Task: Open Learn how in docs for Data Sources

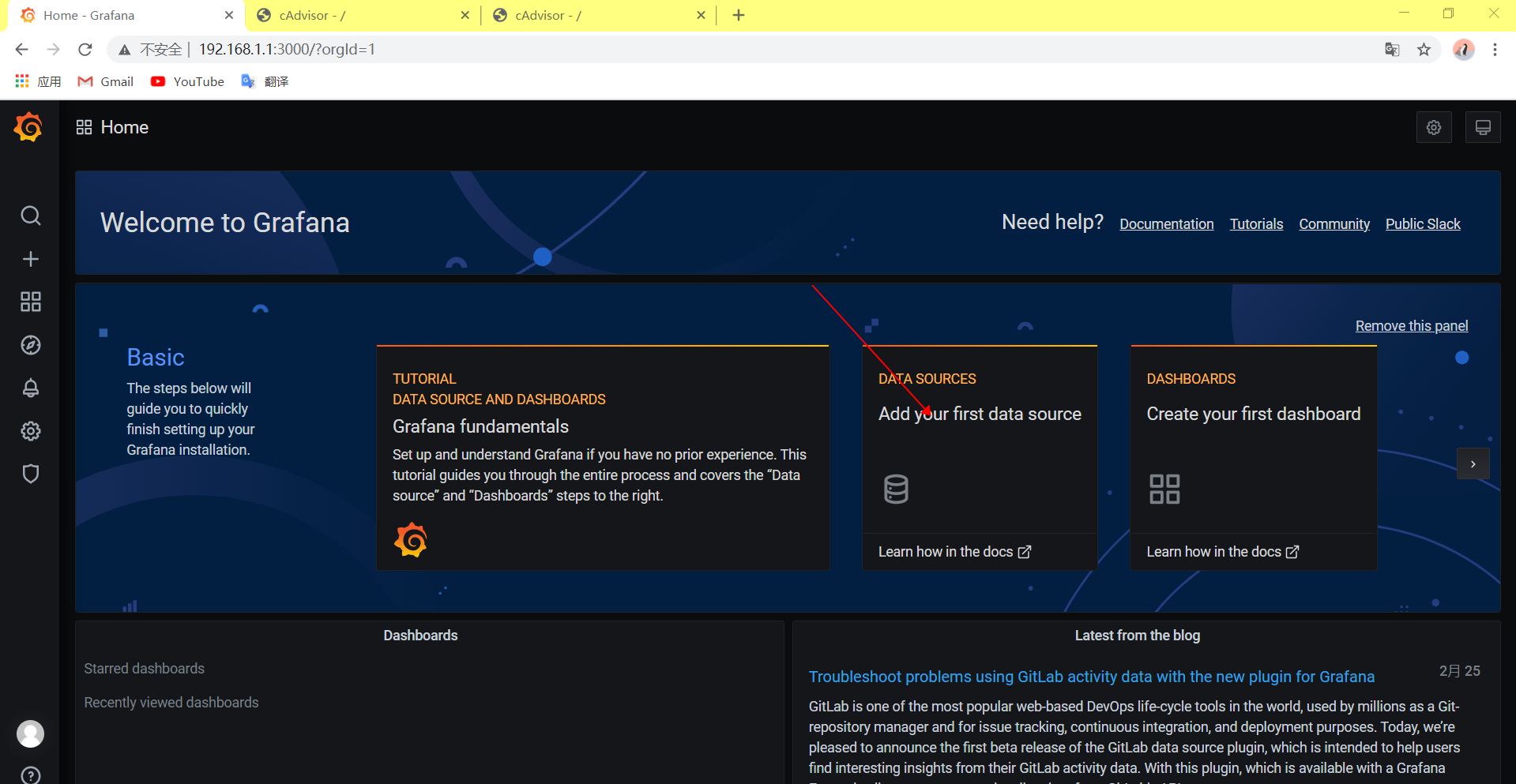Action: (954, 552)
